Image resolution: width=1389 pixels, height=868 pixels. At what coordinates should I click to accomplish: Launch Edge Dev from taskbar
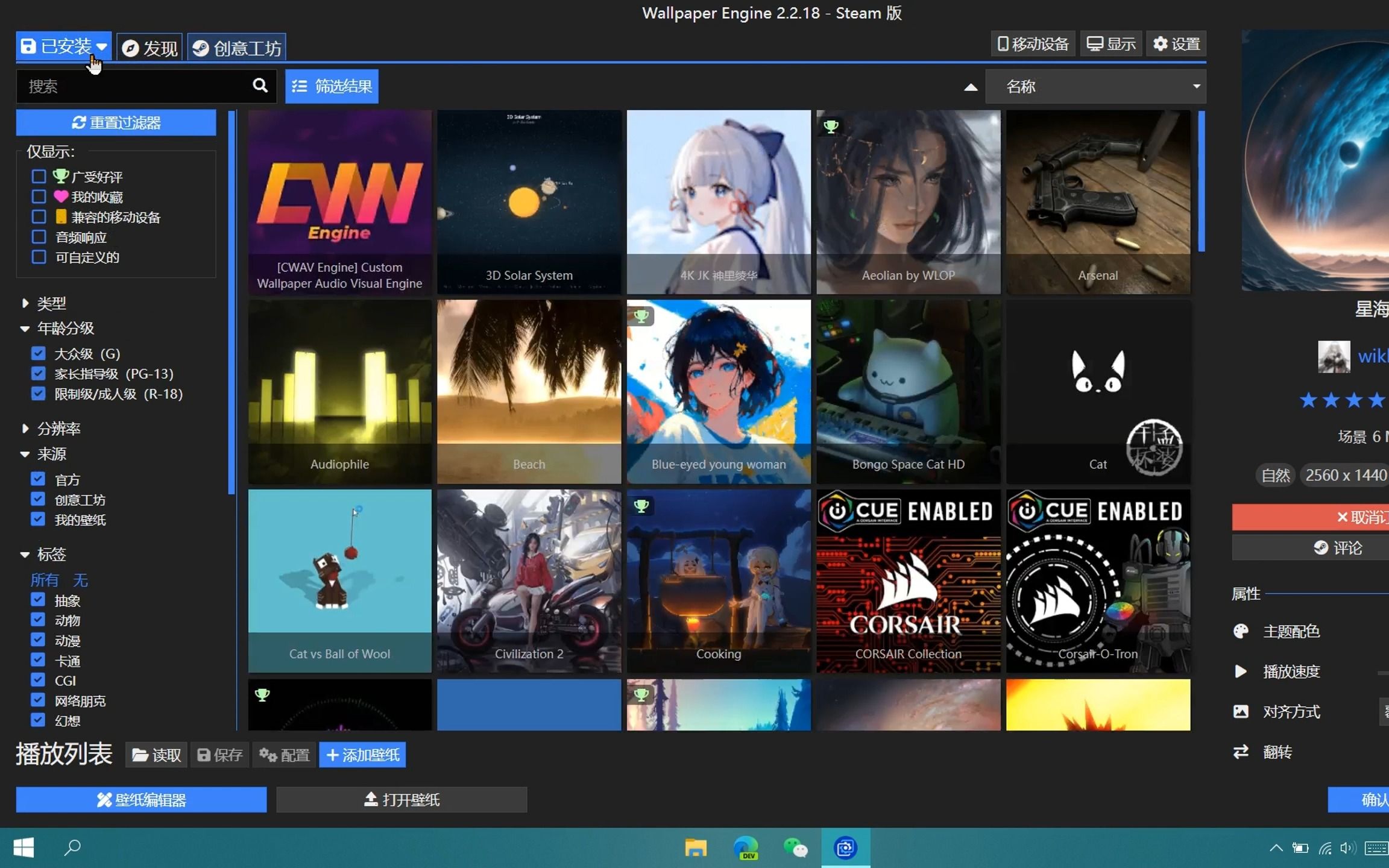[746, 848]
